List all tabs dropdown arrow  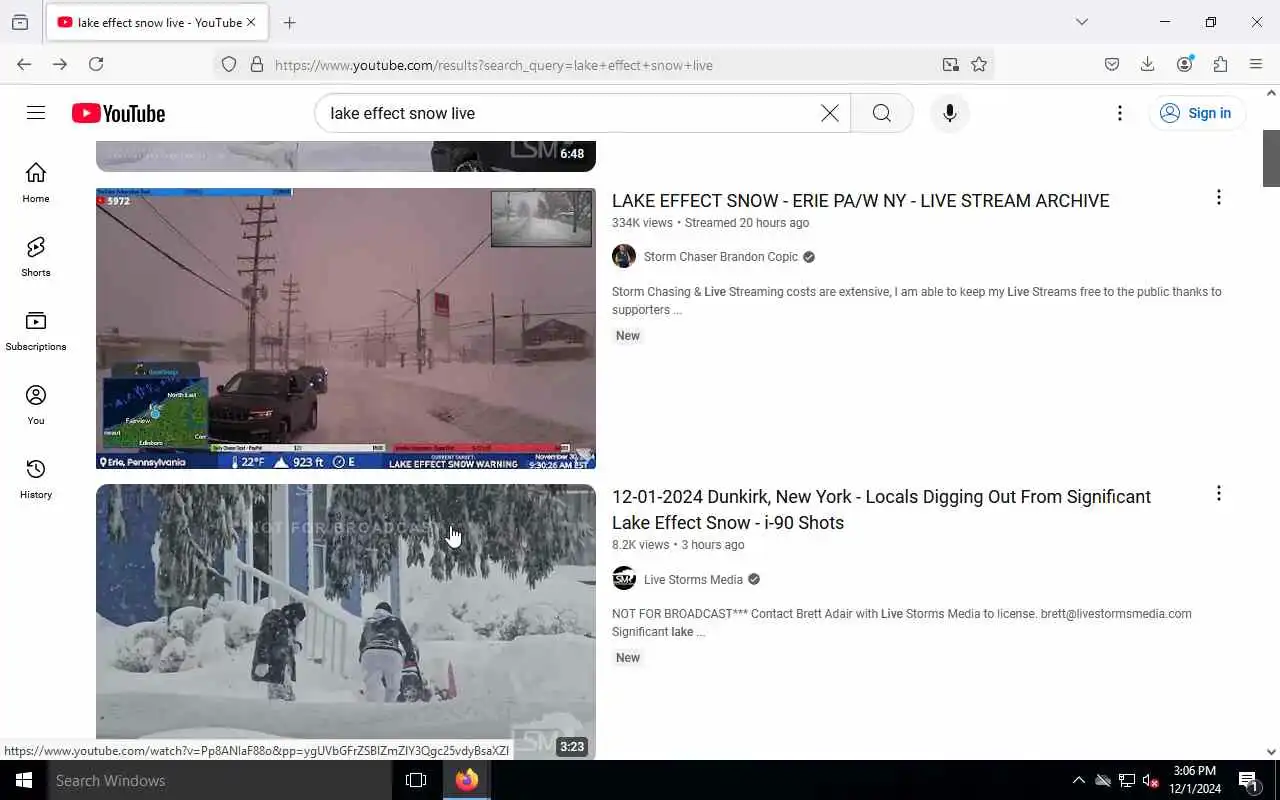(1082, 22)
